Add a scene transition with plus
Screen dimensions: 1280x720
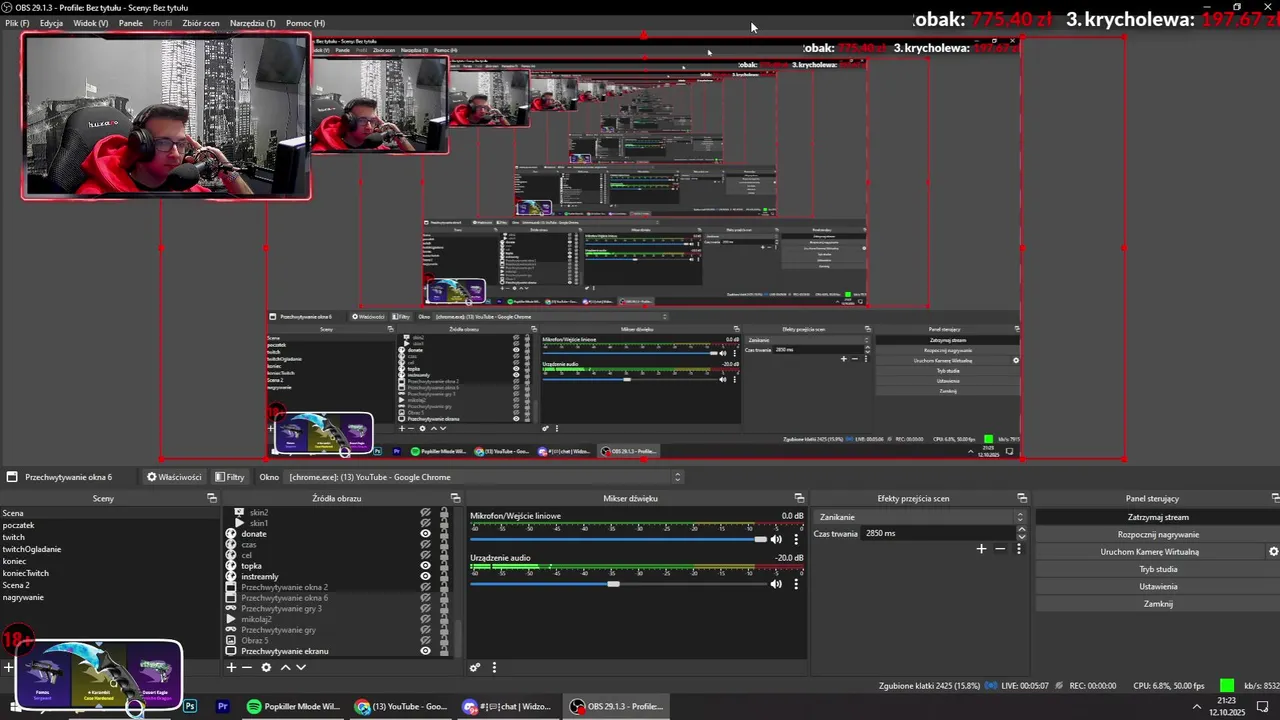pos(981,549)
